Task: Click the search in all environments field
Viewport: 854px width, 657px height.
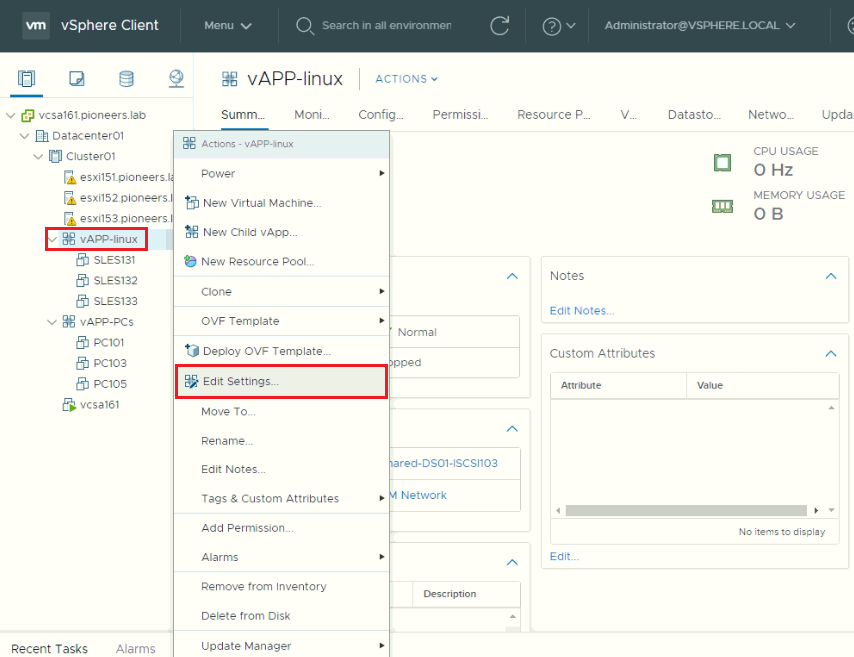Action: [386, 26]
